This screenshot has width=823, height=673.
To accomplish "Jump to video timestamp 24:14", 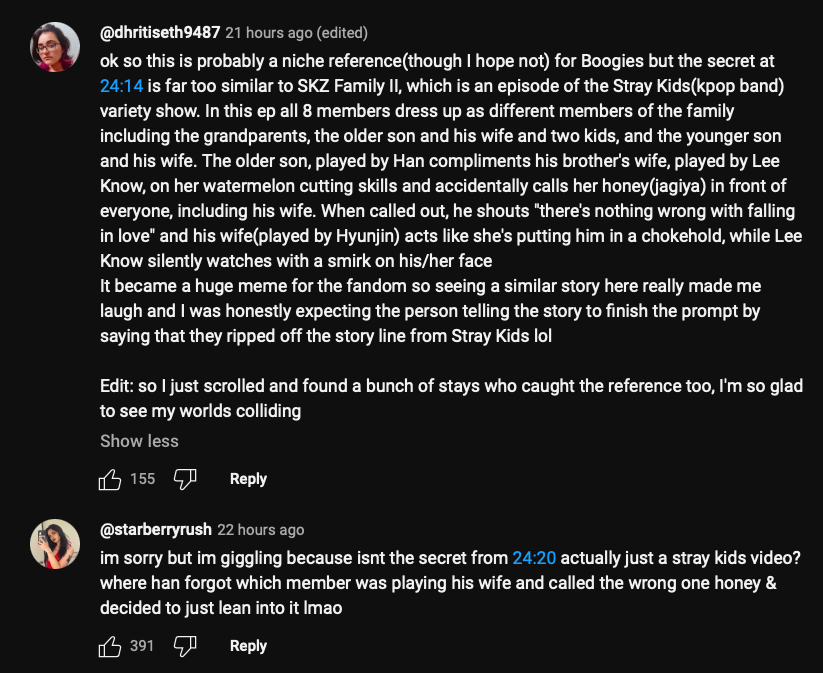I will [121, 87].
